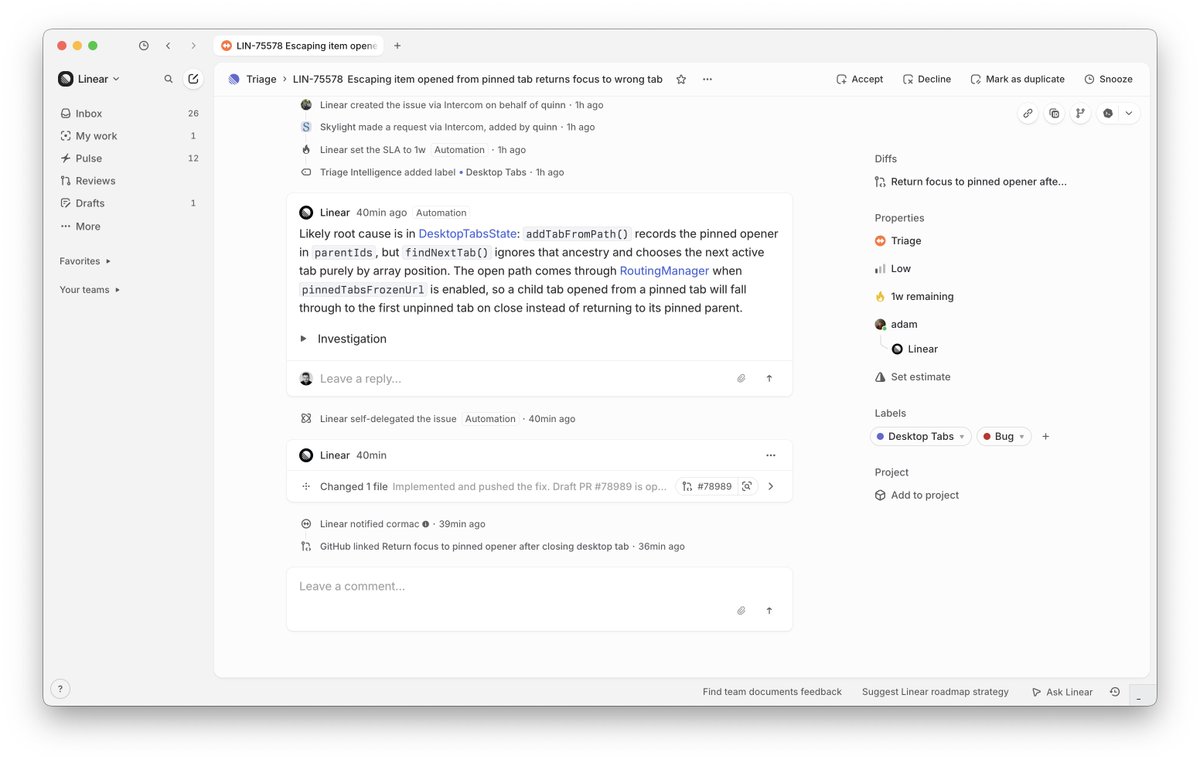Expand Changed 1 file row chevron
The image size is (1200, 763).
pyautogui.click(x=770, y=487)
